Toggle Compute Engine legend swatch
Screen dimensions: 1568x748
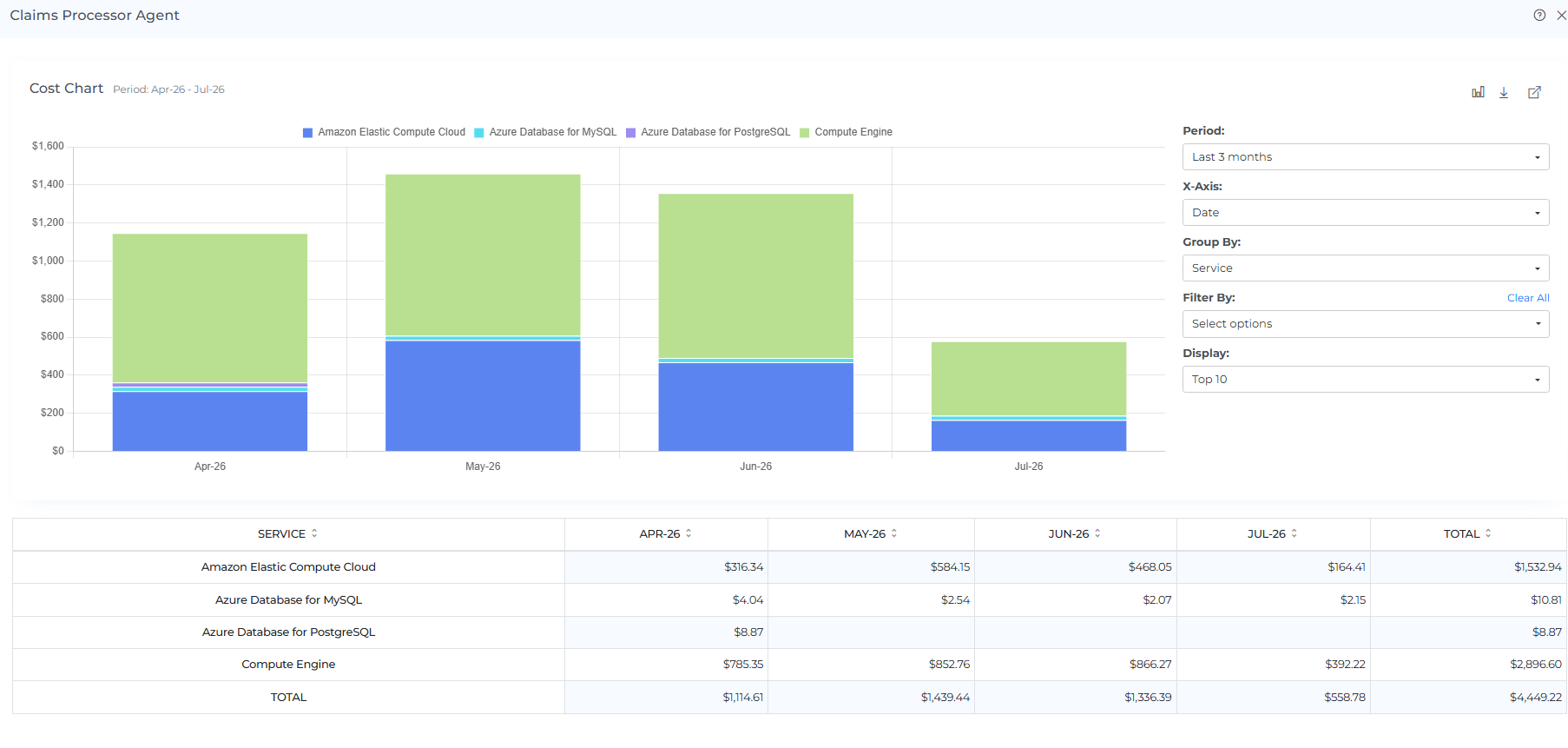pyautogui.click(x=804, y=133)
